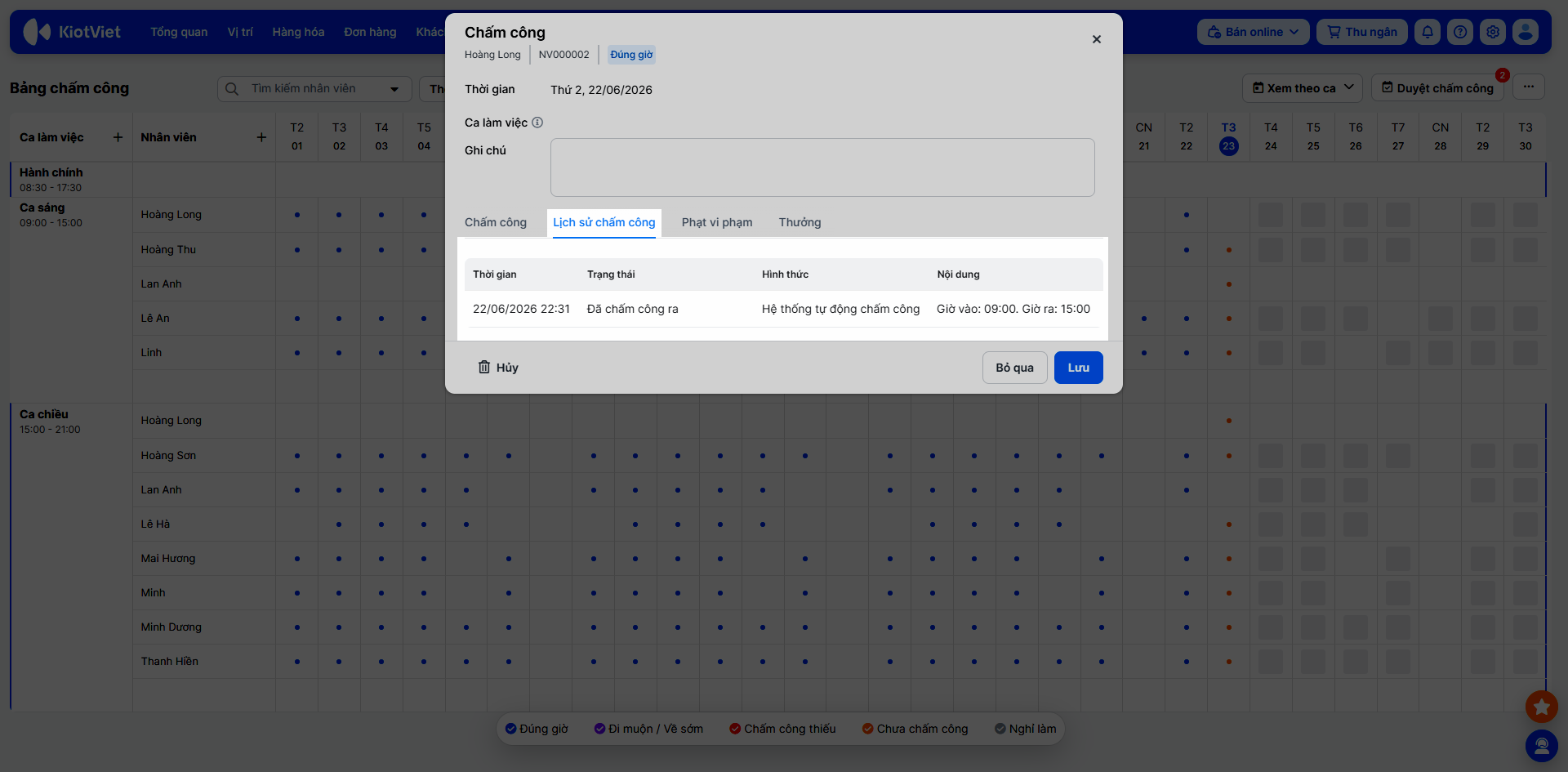1568x772 pixels.
Task: Click employee Lê An
Action: 155,319
